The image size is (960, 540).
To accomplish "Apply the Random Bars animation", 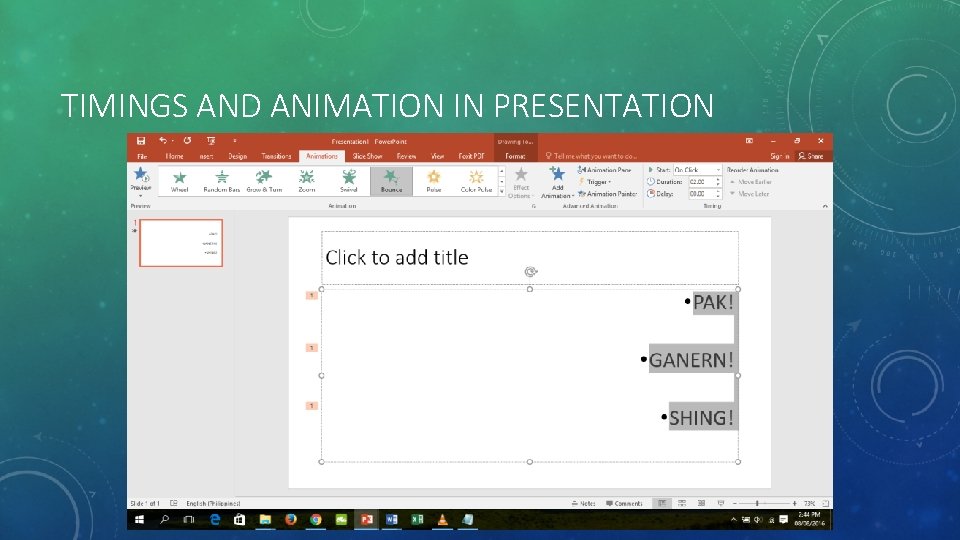I will (222, 181).
